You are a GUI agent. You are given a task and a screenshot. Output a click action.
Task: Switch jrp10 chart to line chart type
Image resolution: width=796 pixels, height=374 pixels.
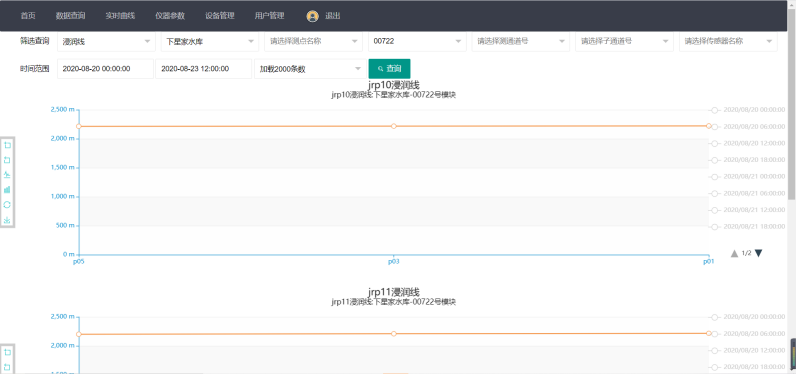pyautogui.click(x=7, y=175)
